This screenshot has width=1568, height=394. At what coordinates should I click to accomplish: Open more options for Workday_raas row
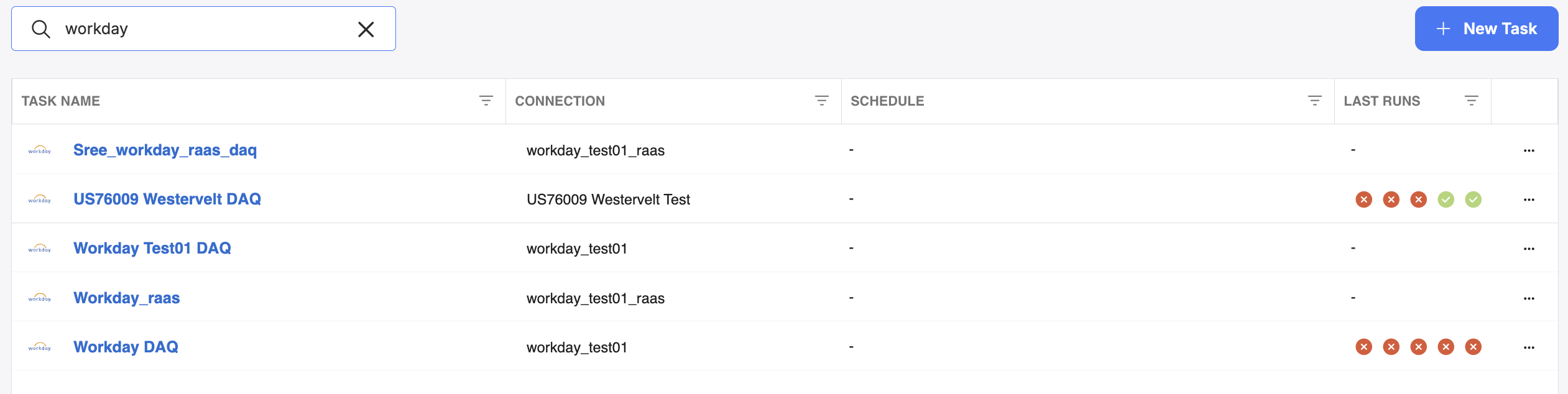click(x=1529, y=298)
